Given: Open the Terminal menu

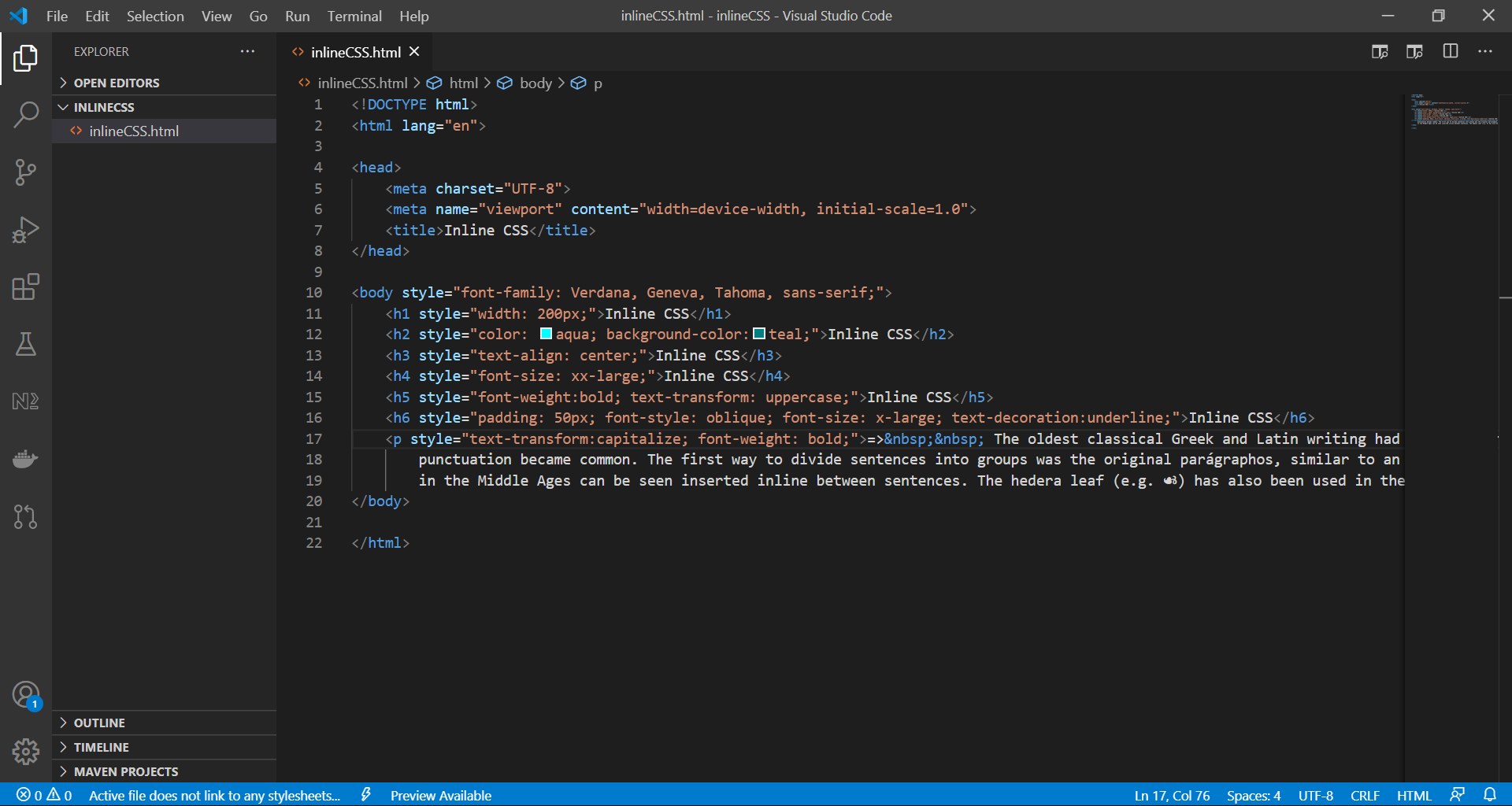Looking at the screenshot, I should point(354,16).
